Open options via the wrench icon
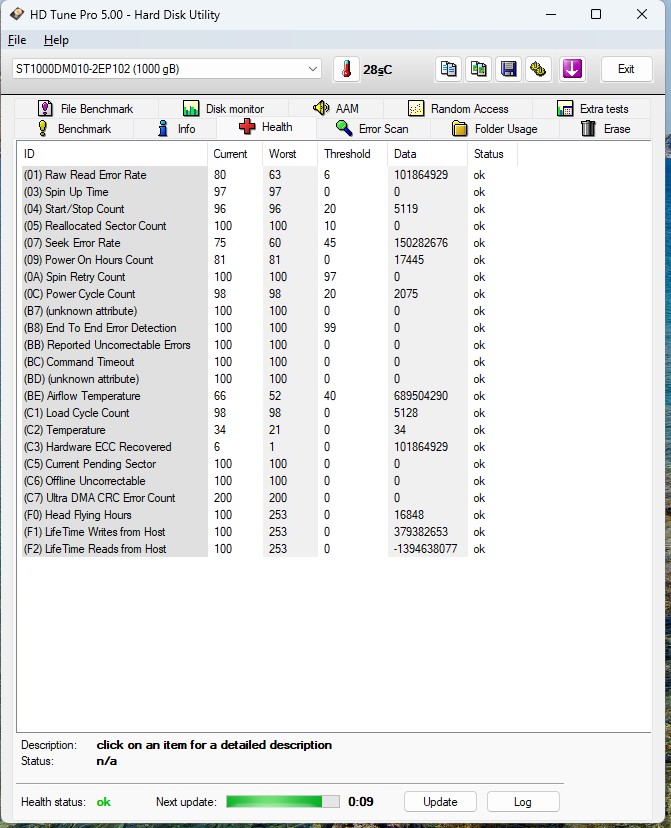This screenshot has width=671, height=828. 539,69
